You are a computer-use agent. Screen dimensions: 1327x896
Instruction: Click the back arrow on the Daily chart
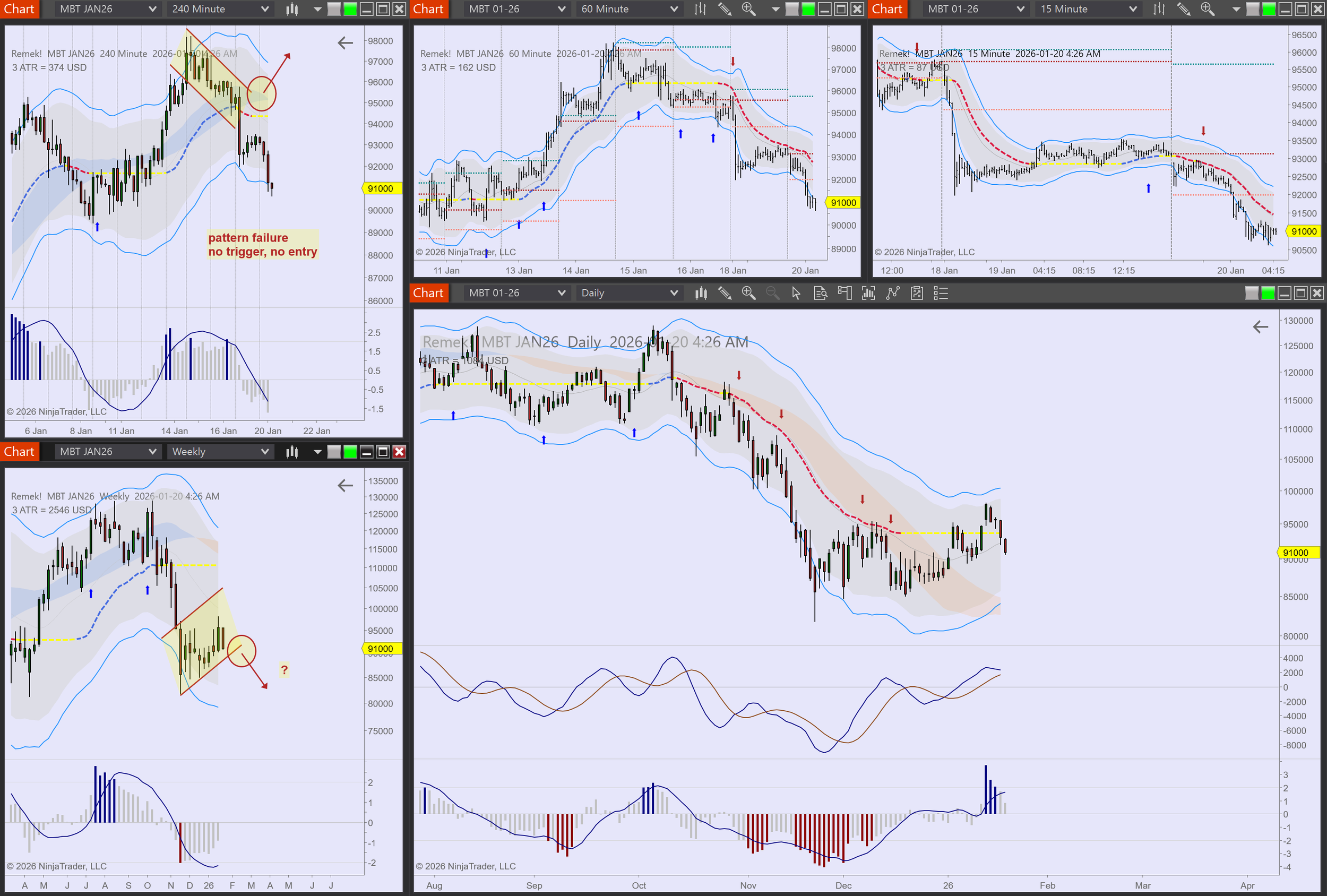pos(1261,326)
